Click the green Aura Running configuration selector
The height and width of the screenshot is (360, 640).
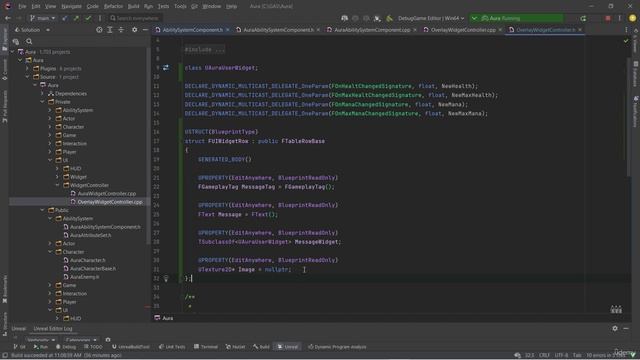[x=516, y=18]
